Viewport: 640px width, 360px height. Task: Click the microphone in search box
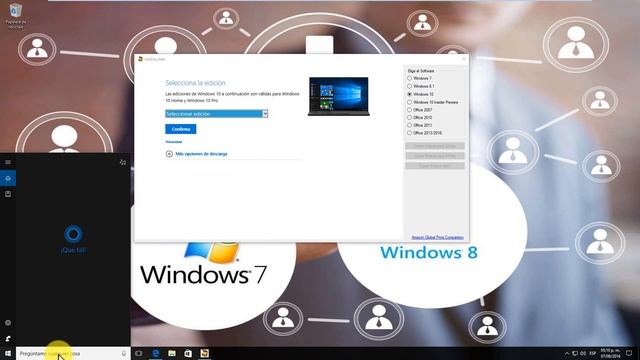point(124,353)
